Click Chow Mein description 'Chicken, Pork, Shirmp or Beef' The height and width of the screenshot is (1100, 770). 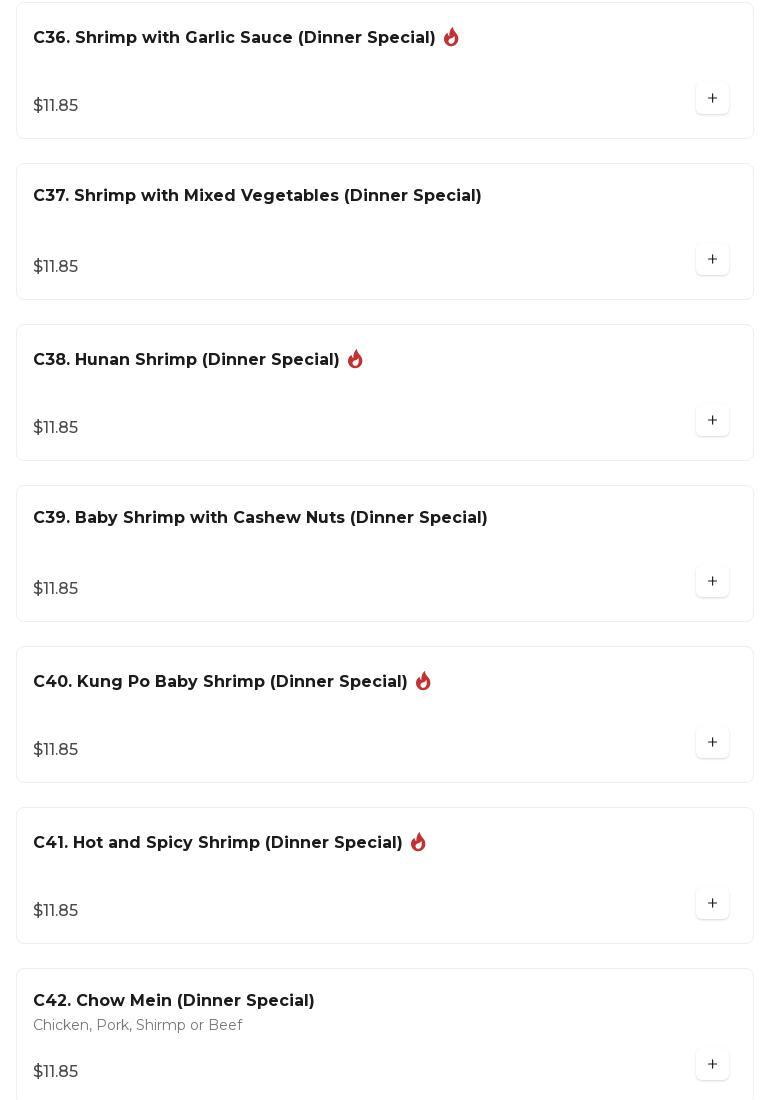click(x=137, y=1025)
